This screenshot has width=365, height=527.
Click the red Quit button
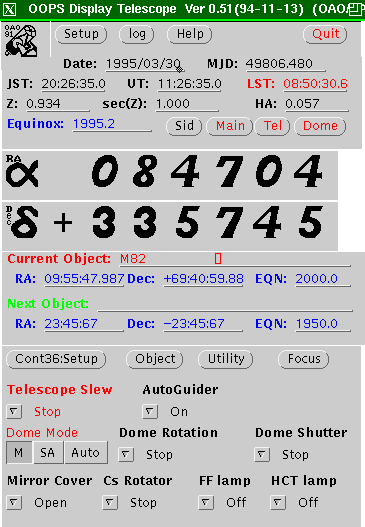click(325, 34)
